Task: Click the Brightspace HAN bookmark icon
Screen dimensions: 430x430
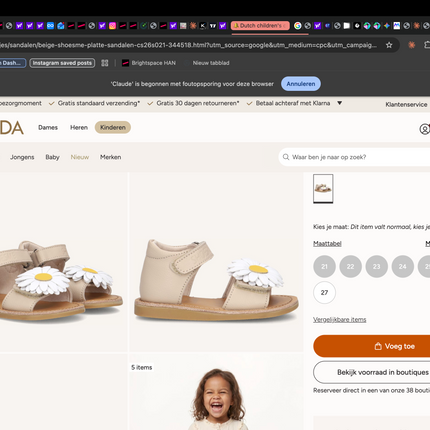Action: click(x=125, y=63)
